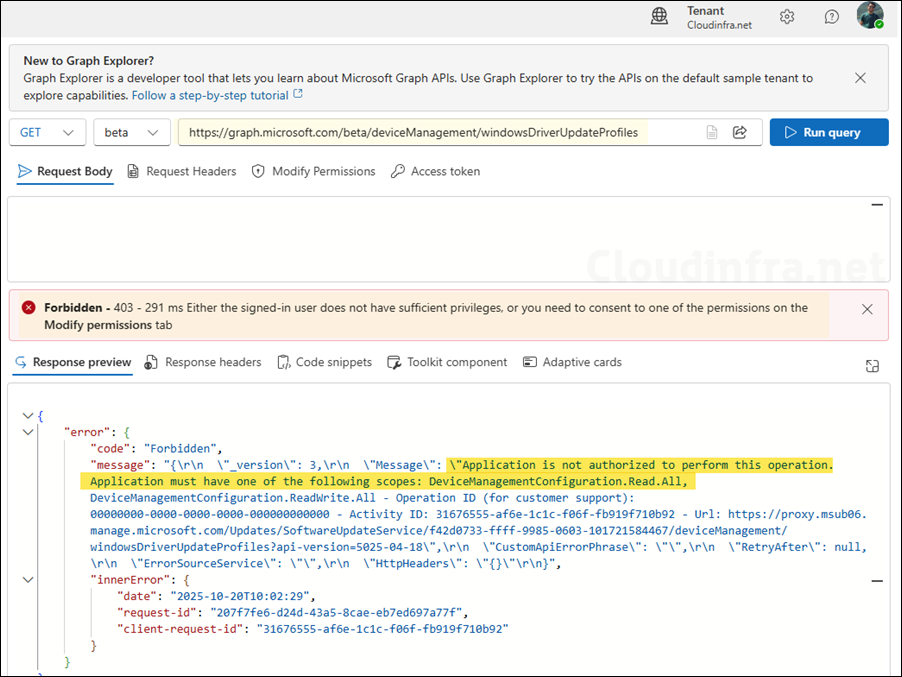Open the GET method dropdown

47,132
